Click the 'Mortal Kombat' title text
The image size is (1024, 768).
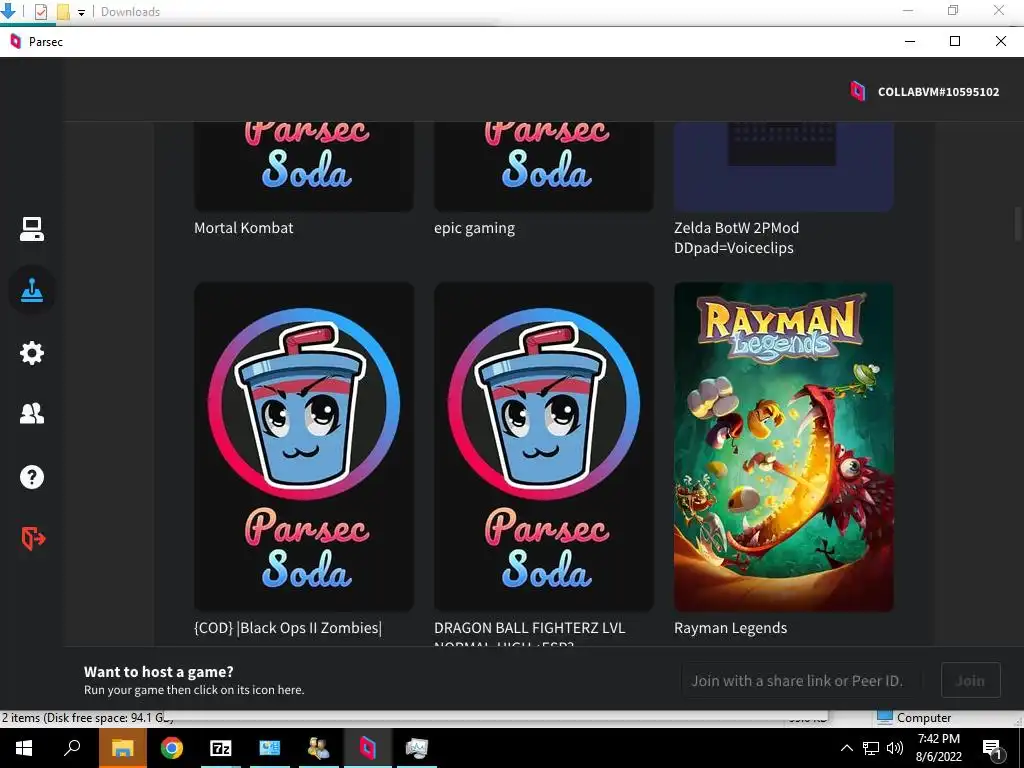pos(244,228)
